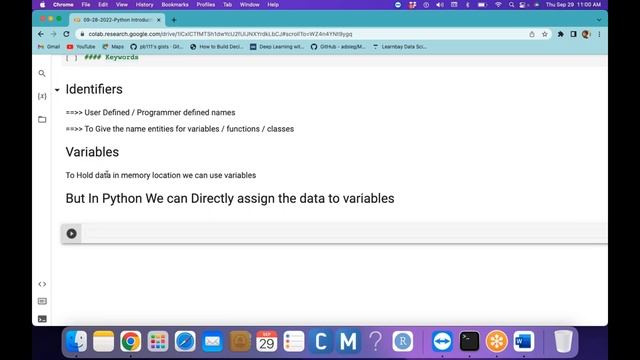This screenshot has height=360, width=640.
Task: Open the variables inspector {x} icon
Action: pyautogui.click(x=42, y=96)
